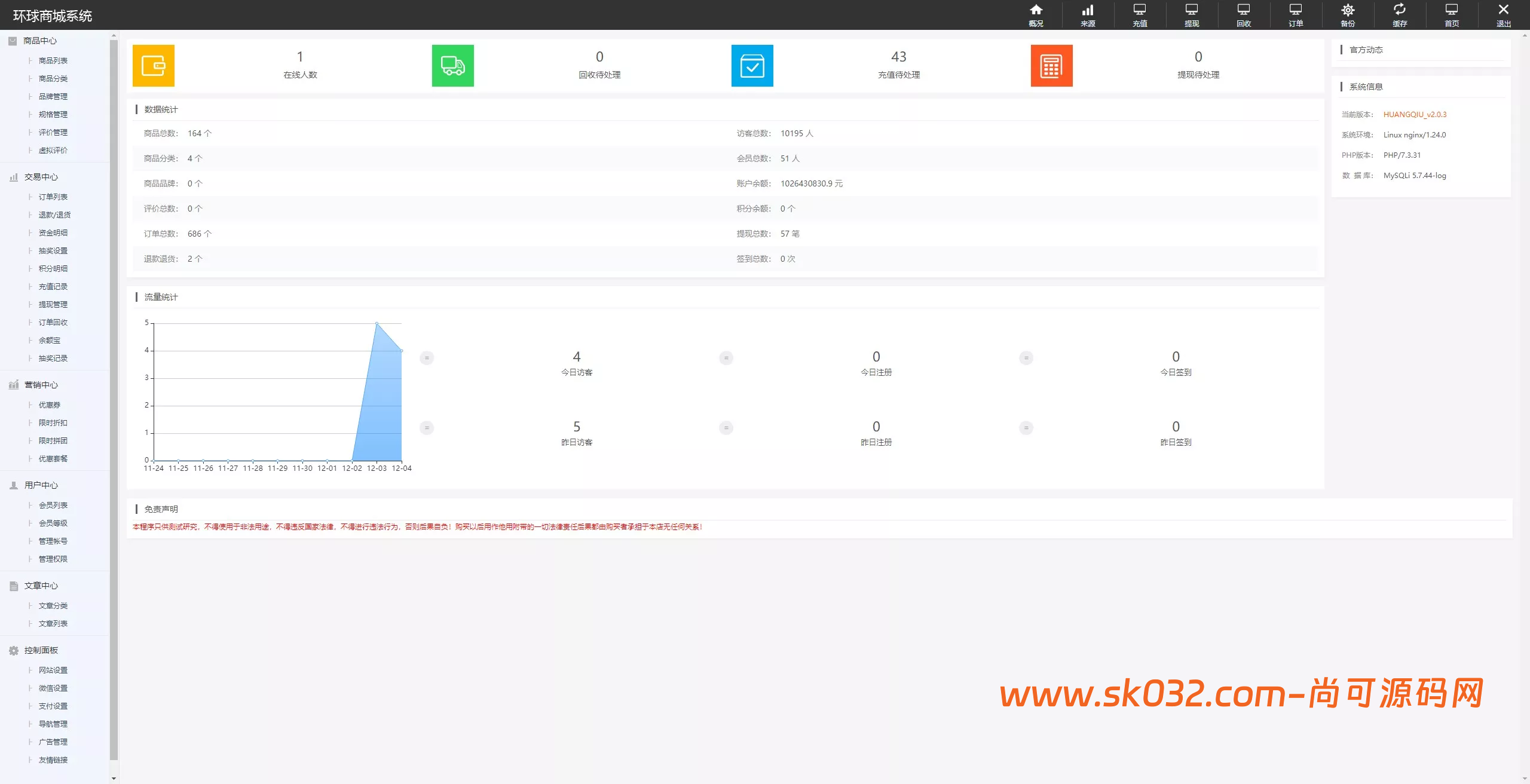Open 商品列表 in the sidebar

[53, 61]
